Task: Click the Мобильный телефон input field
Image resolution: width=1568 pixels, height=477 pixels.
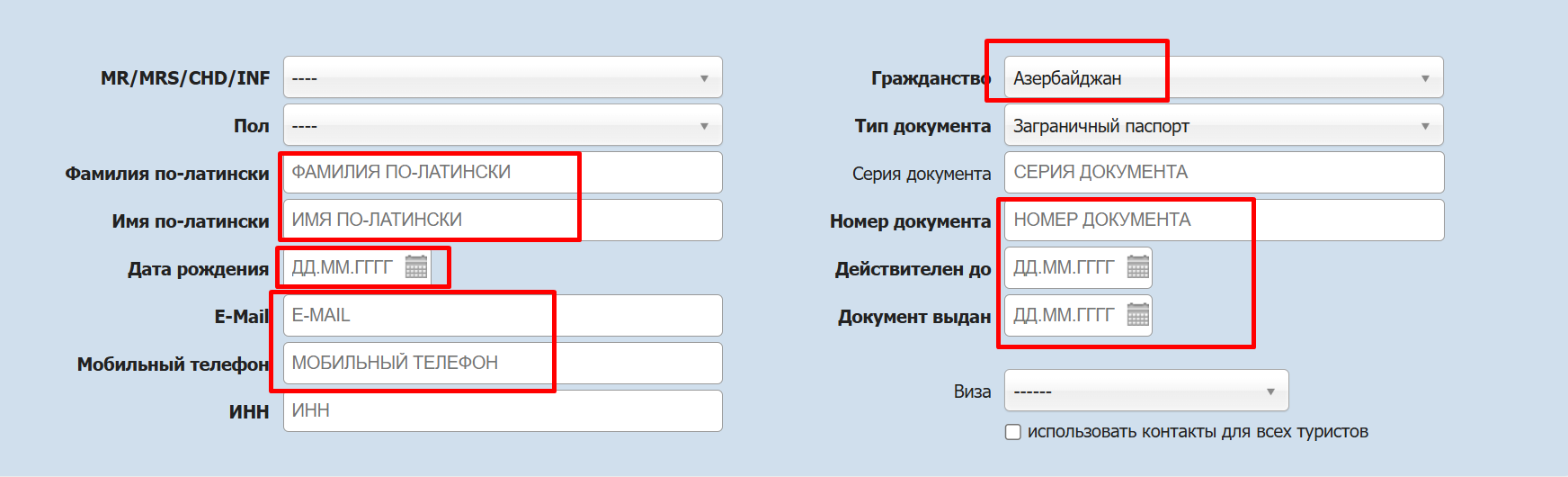Action: click(x=502, y=364)
